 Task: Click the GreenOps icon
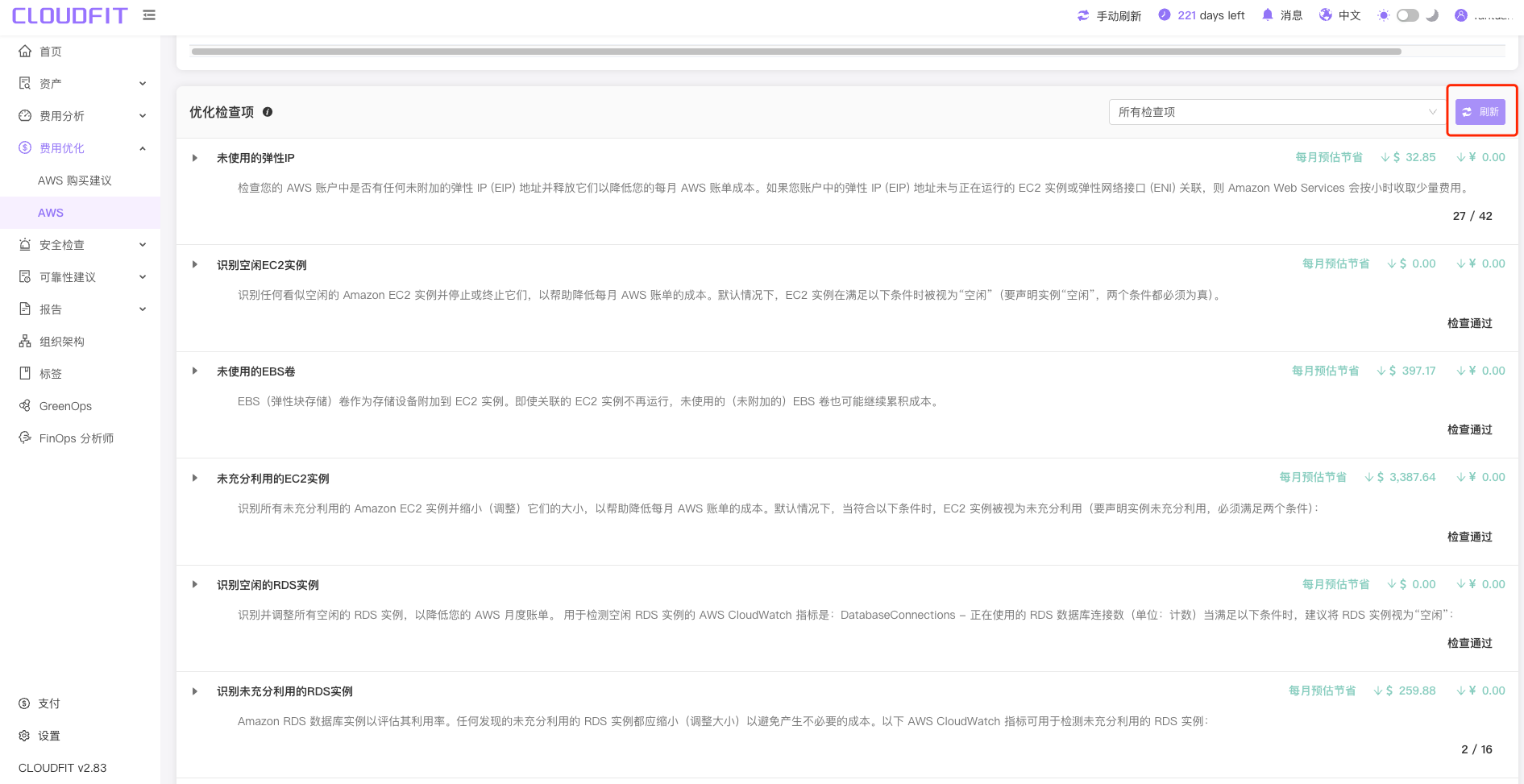click(25, 406)
